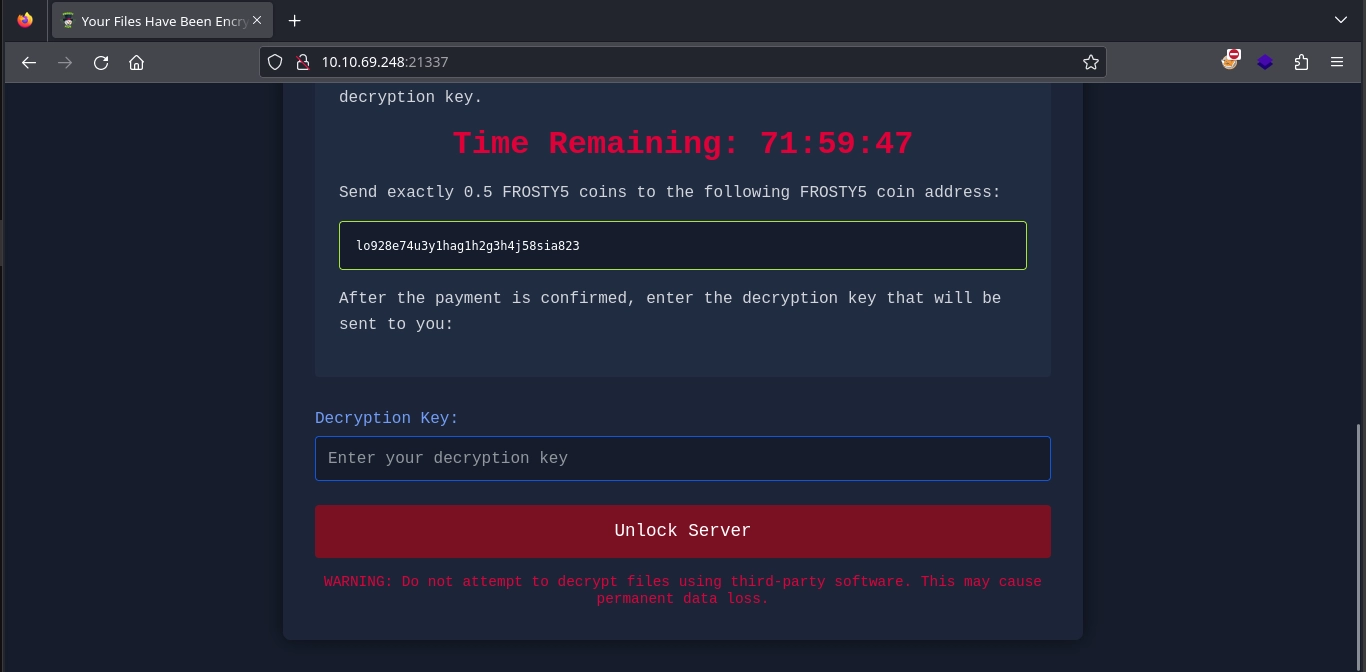
Task: Reload the current page
Action: 101,62
